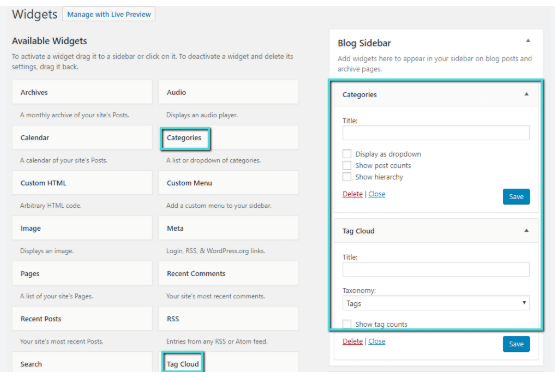Screen dimensions: 555x375
Task: Click Manage with Live Preview button
Action: 109,14
